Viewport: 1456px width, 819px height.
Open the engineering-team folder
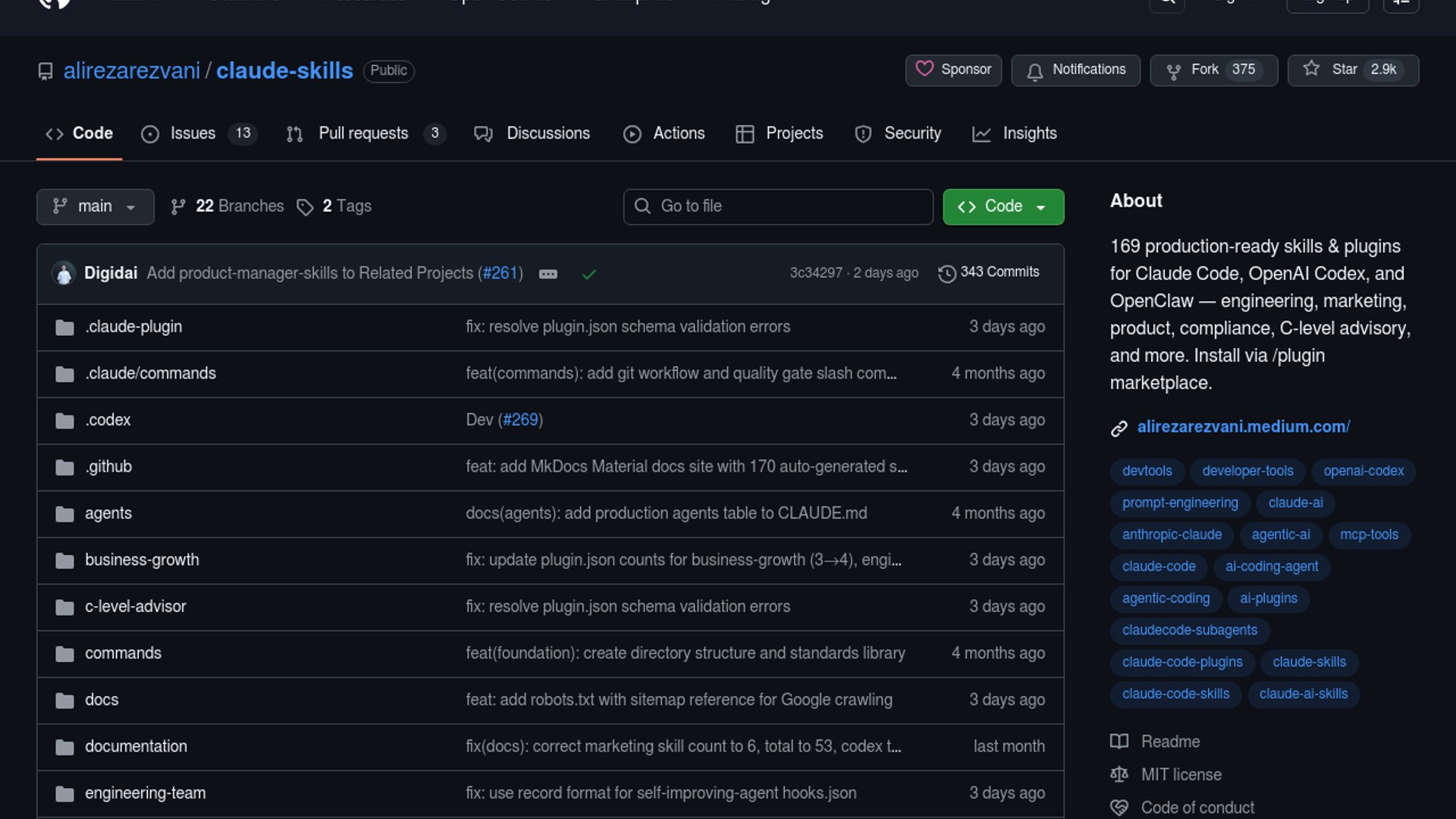(145, 793)
